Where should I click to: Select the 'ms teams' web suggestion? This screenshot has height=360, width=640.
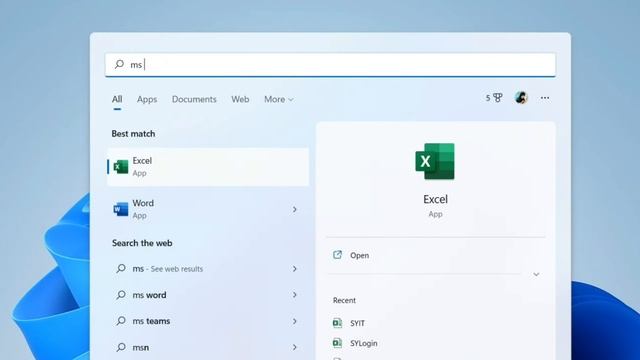click(208, 321)
